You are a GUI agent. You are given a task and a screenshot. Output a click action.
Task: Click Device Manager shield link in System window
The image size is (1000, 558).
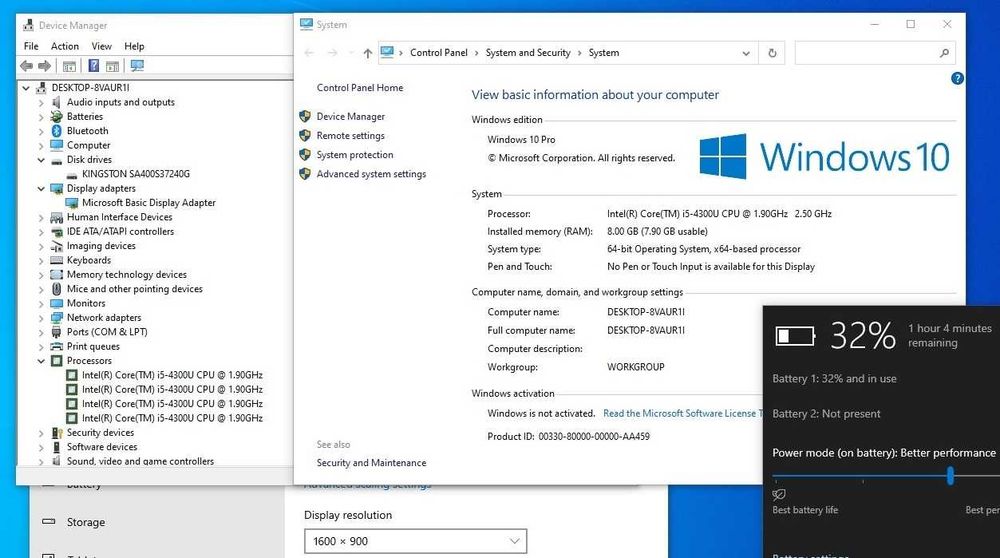350,117
